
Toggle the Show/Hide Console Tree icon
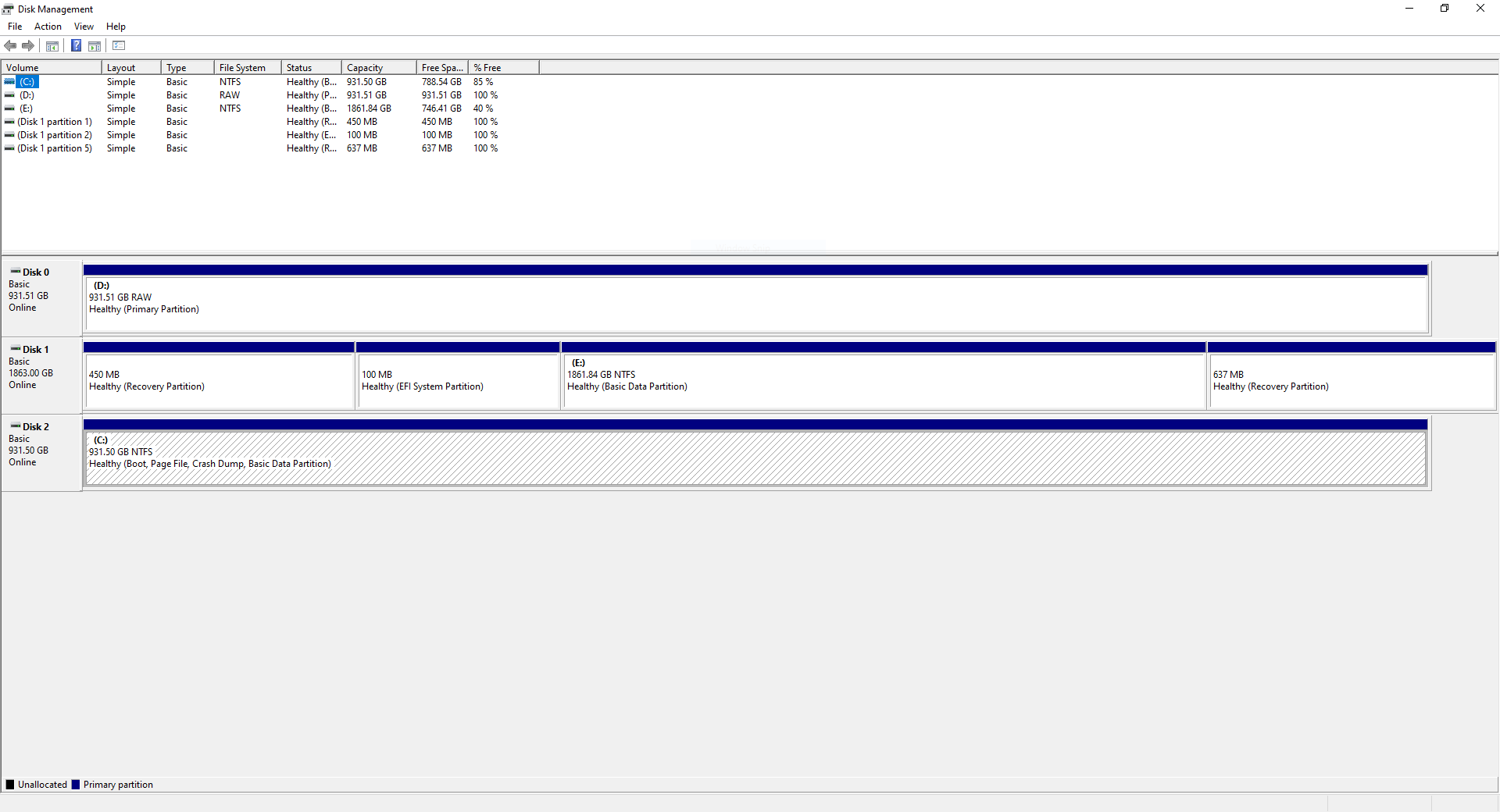tap(52, 46)
